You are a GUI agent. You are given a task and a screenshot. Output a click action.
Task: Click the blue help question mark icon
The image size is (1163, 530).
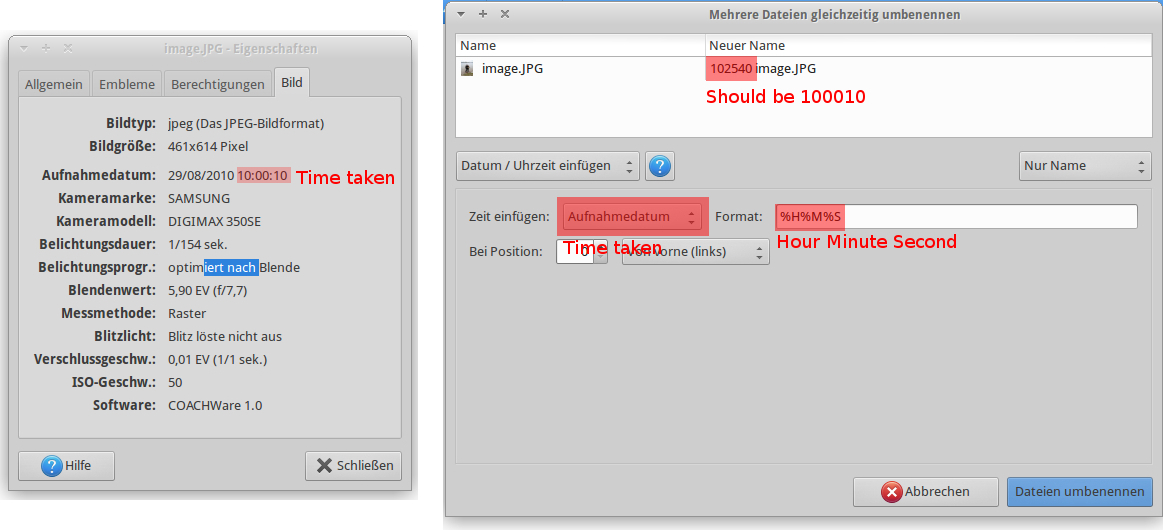(659, 166)
